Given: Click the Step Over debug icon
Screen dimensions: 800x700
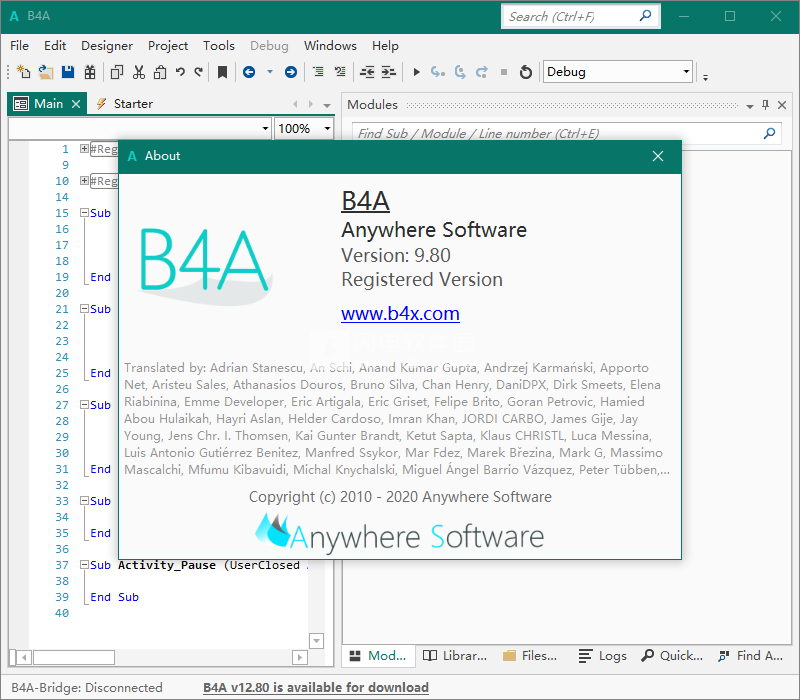Looking at the screenshot, I should (x=460, y=72).
